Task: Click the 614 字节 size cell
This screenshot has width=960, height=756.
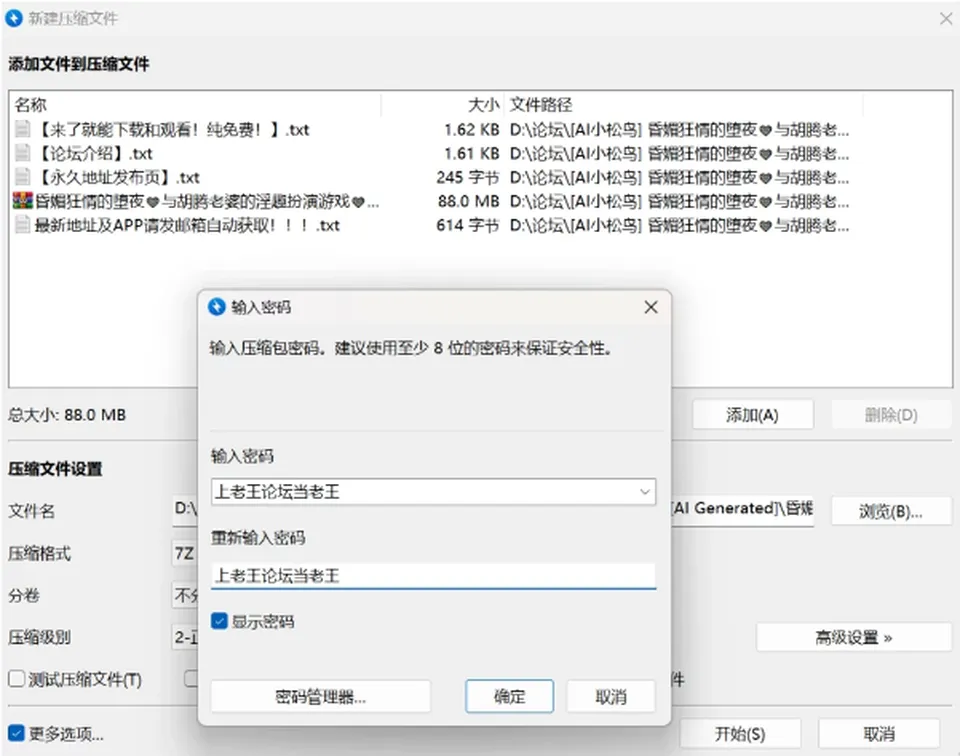Action: (x=468, y=225)
